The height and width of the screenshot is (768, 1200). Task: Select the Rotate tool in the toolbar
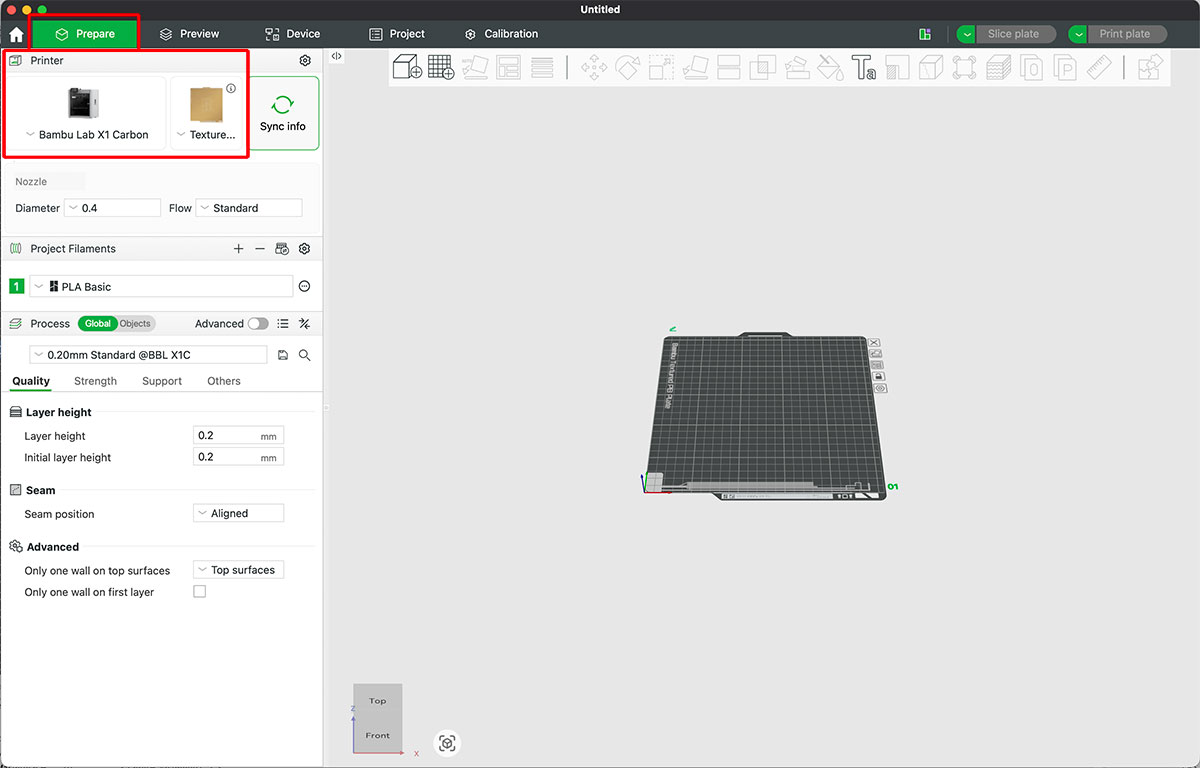(x=628, y=67)
